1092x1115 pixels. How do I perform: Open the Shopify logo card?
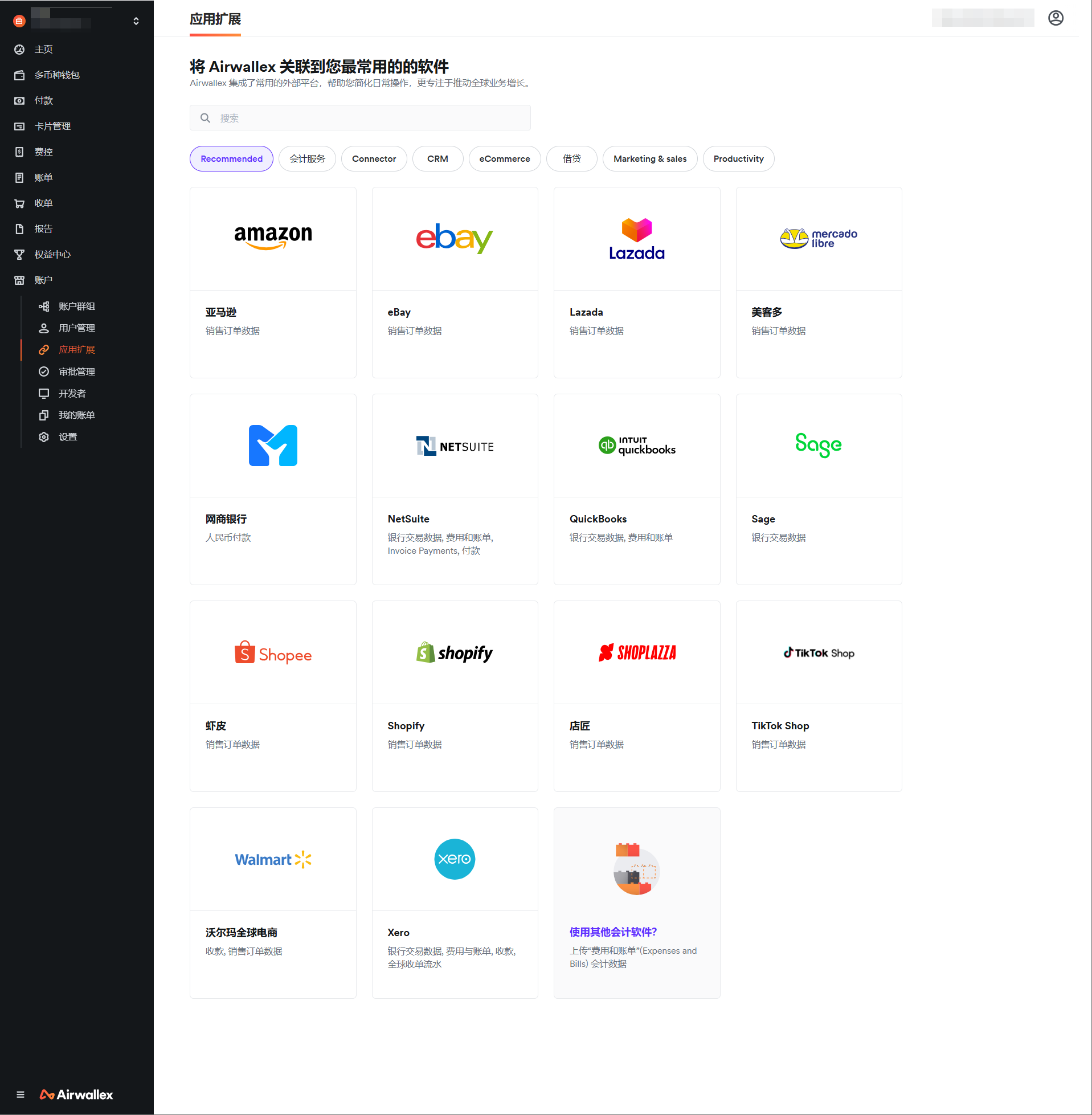[x=455, y=653]
